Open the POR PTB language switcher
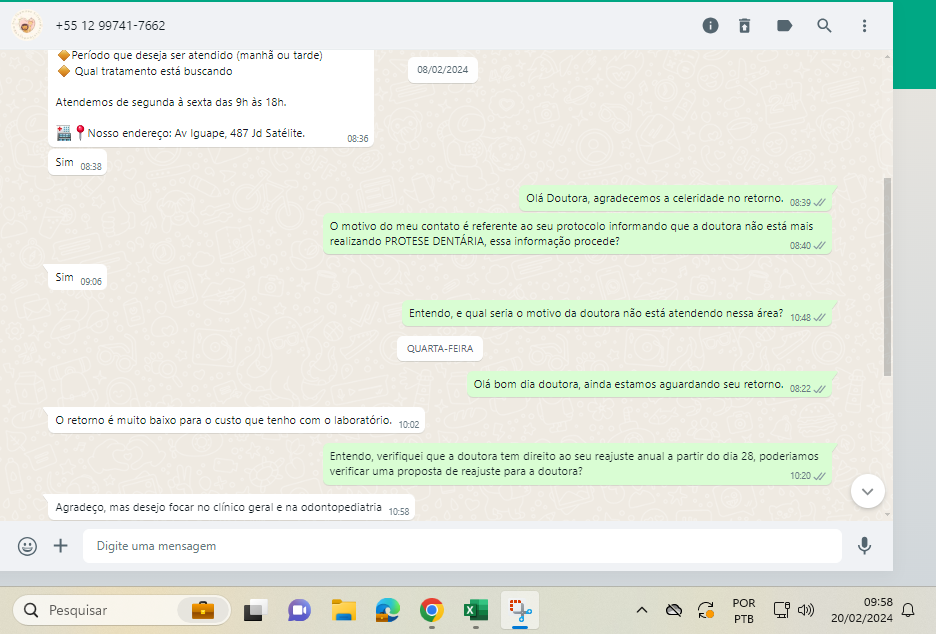 [743, 610]
